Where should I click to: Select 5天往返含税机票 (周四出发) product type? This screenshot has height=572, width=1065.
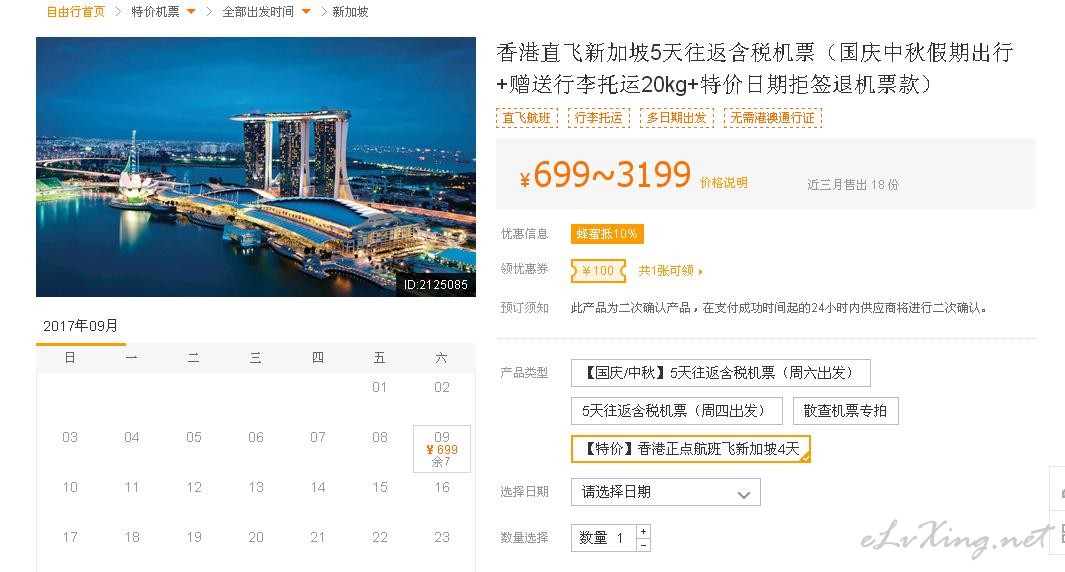coord(676,411)
